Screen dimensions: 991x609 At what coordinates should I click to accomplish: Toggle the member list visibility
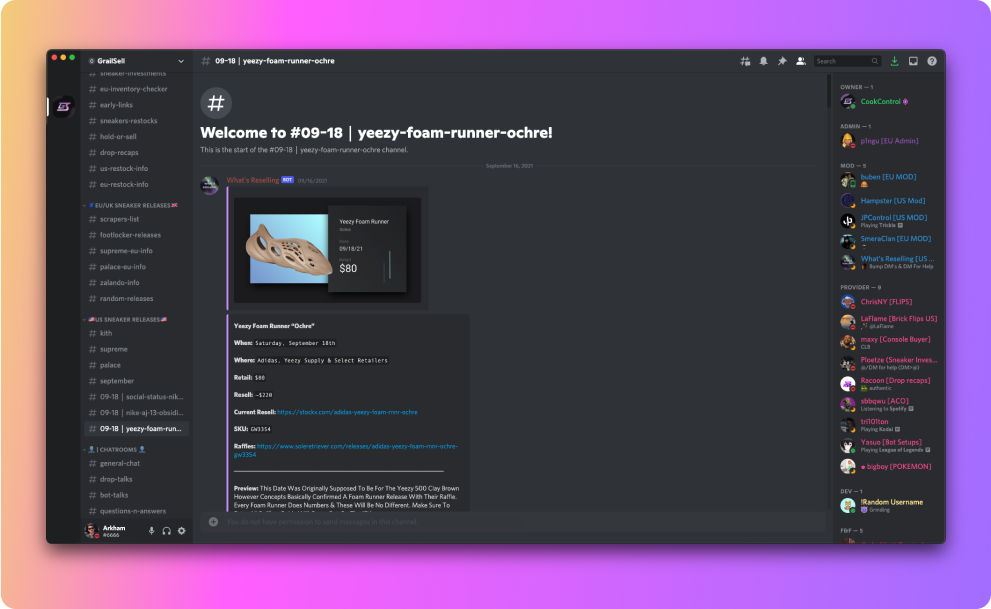pyautogui.click(x=800, y=60)
